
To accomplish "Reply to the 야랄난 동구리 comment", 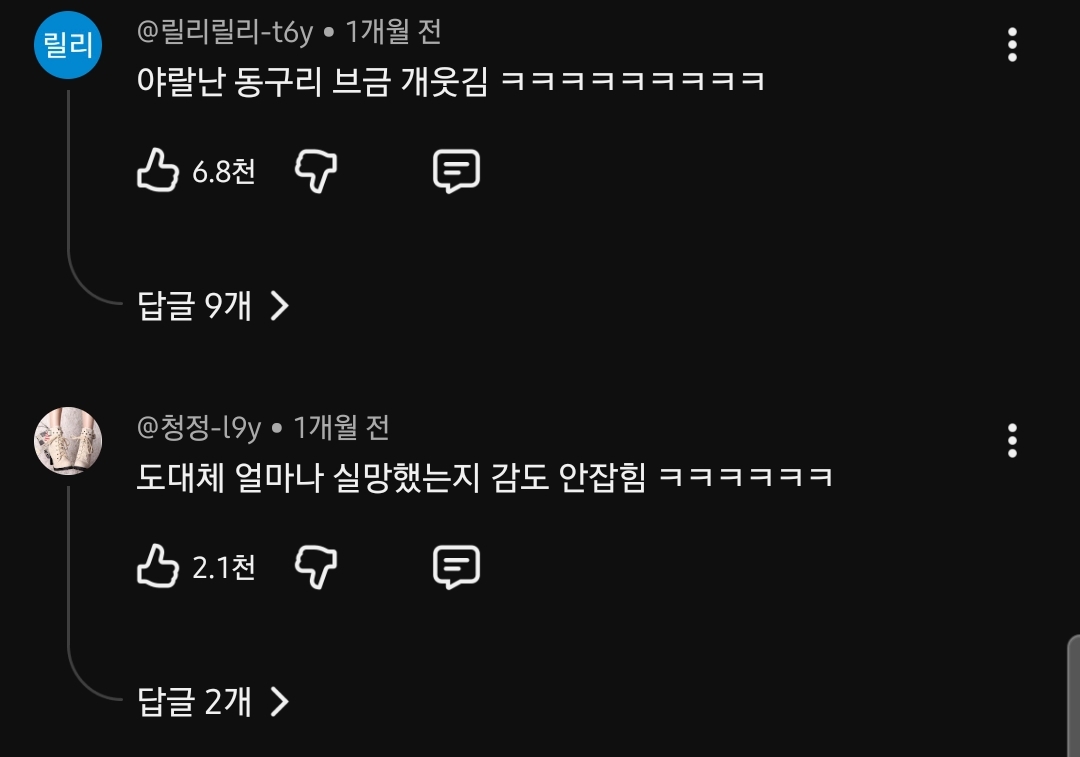I will click(456, 171).
